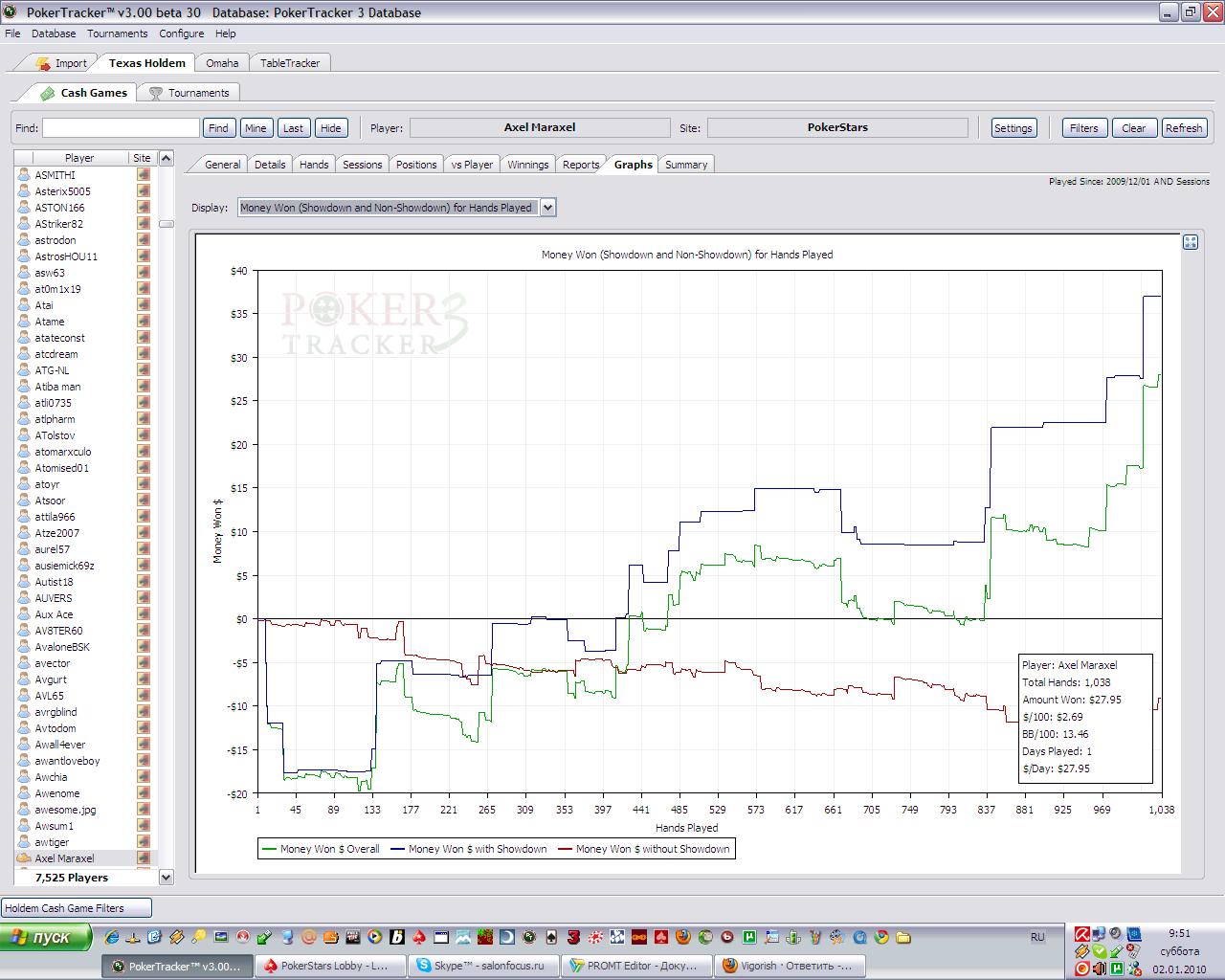This screenshot has width=1225, height=980.
Task: Open Skype from the taskbar
Action: pos(484,966)
